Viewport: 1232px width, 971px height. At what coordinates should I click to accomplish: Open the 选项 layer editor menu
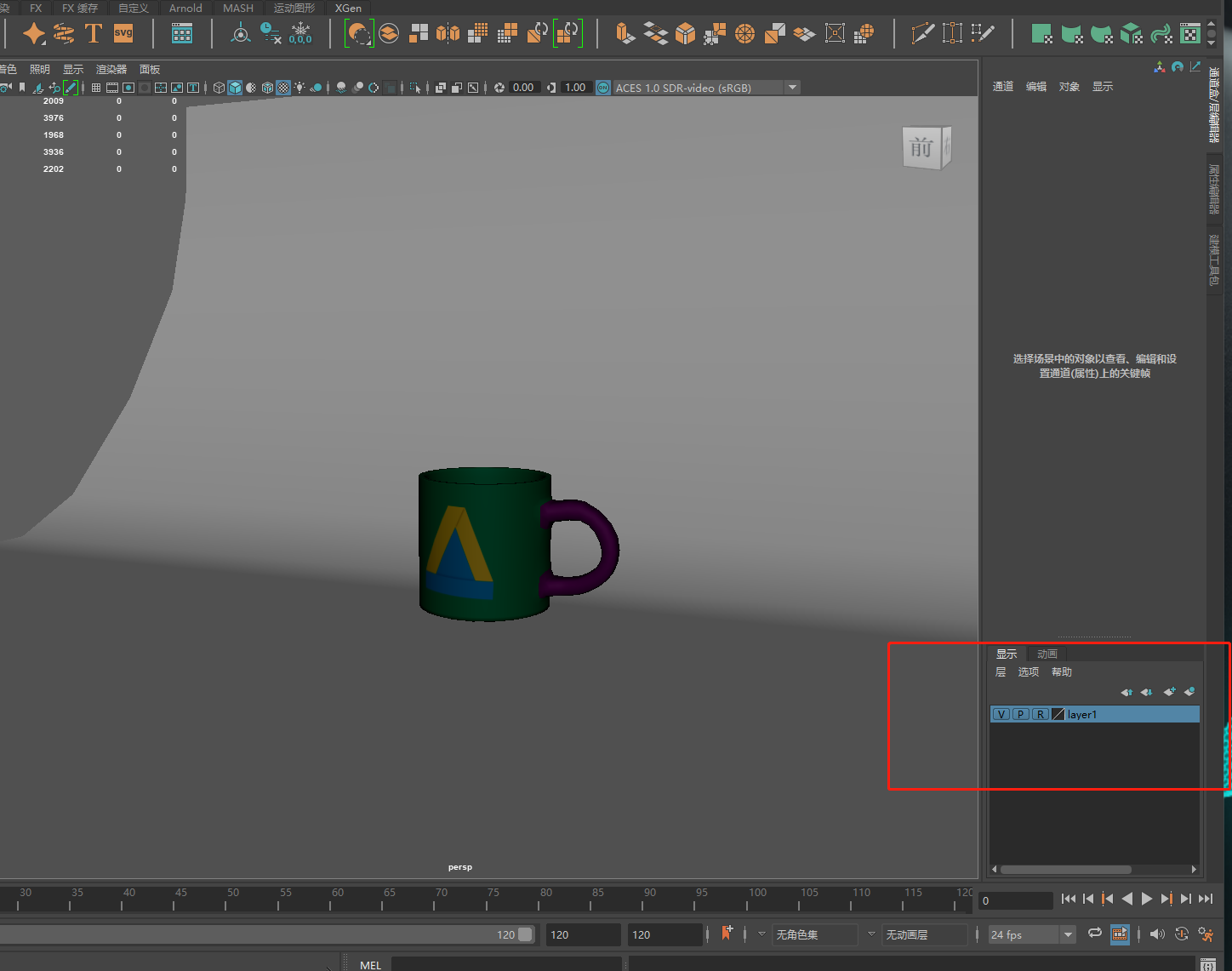click(1029, 671)
